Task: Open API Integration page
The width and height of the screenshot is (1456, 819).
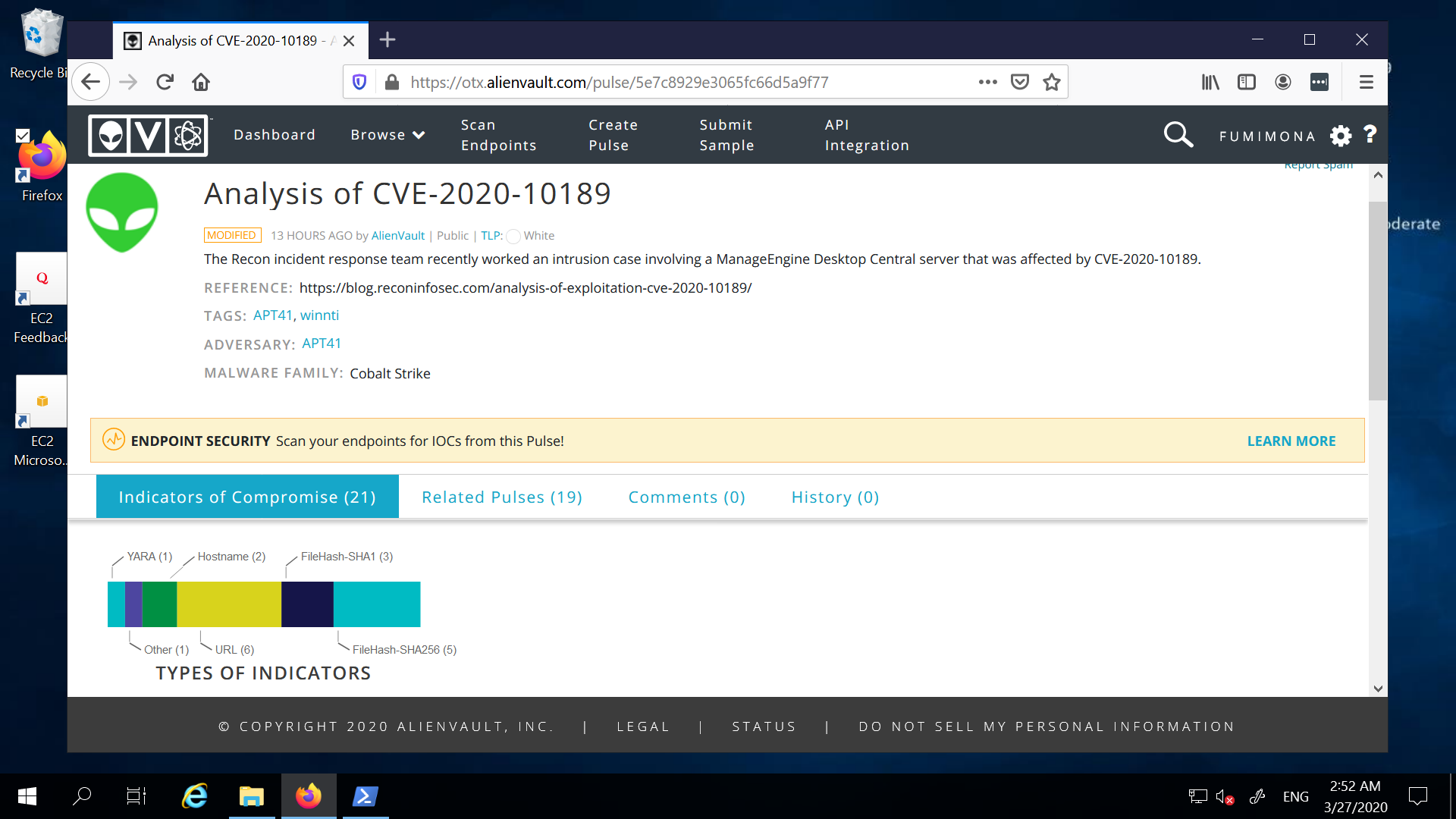Action: click(867, 135)
